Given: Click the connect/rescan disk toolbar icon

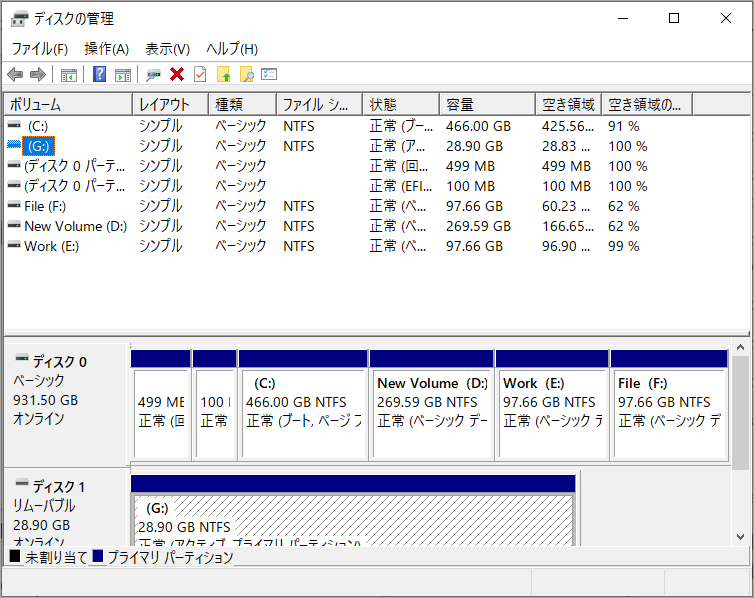Looking at the screenshot, I should tap(153, 75).
